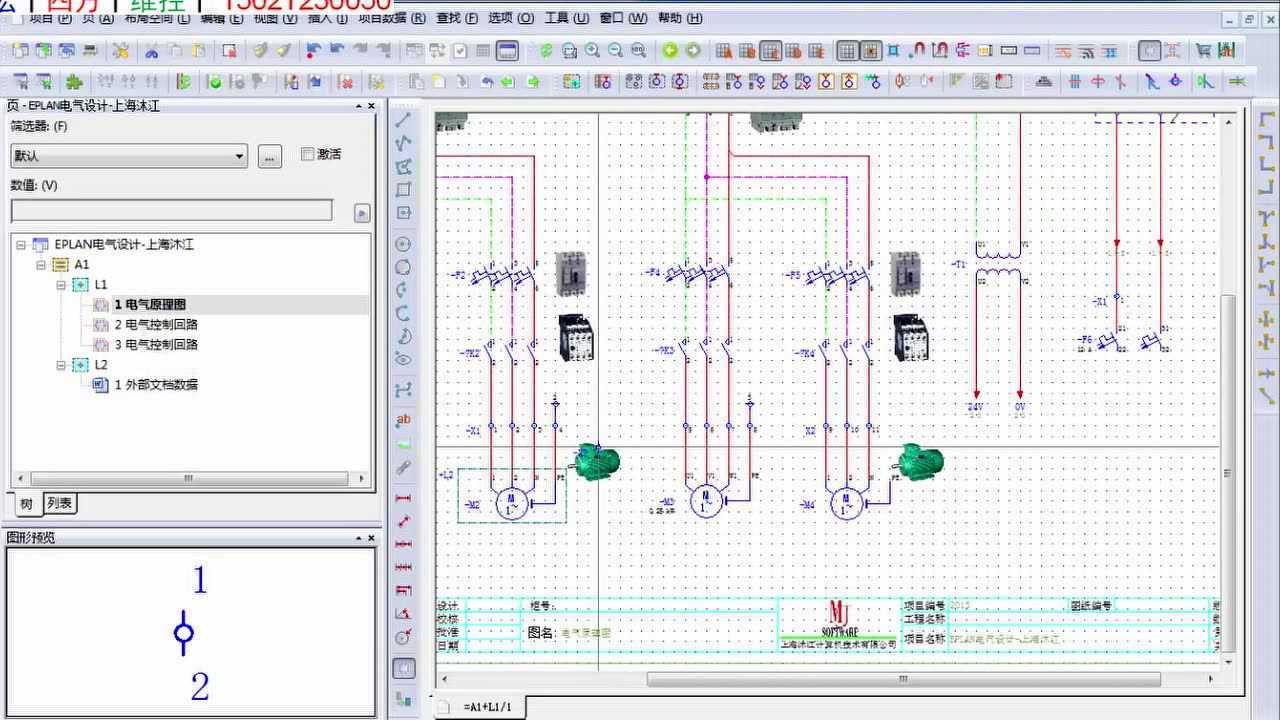The height and width of the screenshot is (720, 1280).
Task: Click the shopping cart toolbar icon
Action: click(x=1203, y=51)
